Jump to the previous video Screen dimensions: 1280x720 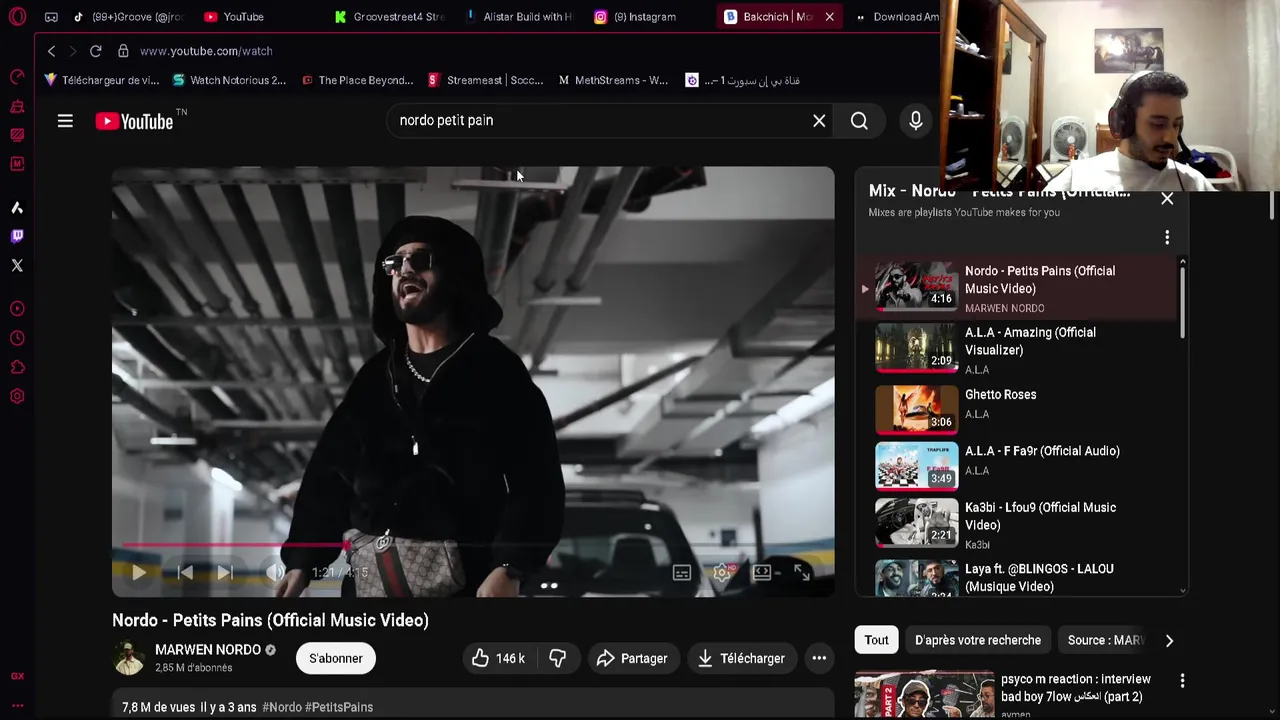tap(185, 572)
